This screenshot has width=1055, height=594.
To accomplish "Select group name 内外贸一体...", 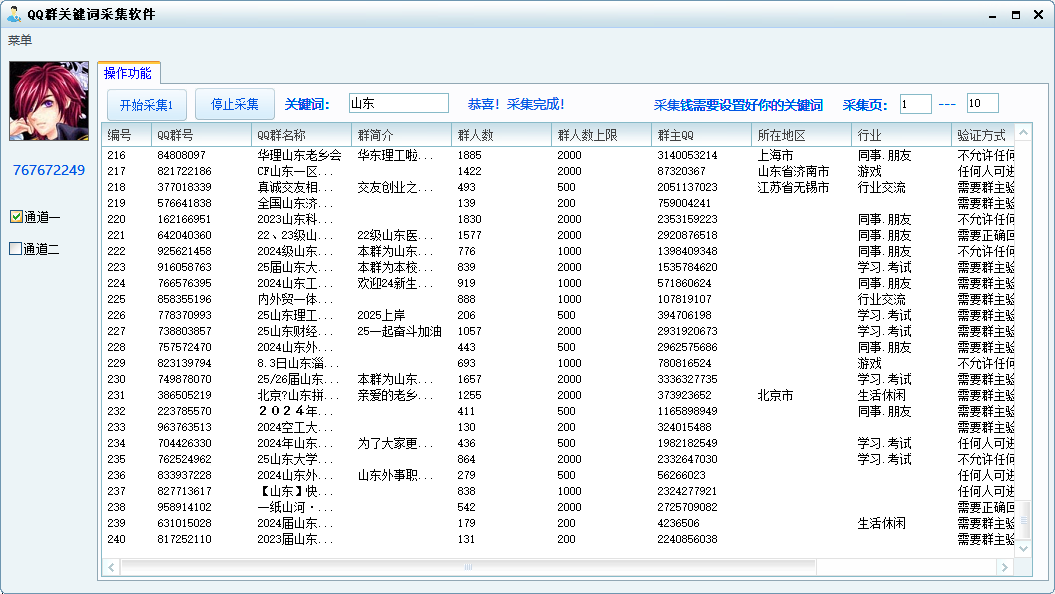I will 295,299.
